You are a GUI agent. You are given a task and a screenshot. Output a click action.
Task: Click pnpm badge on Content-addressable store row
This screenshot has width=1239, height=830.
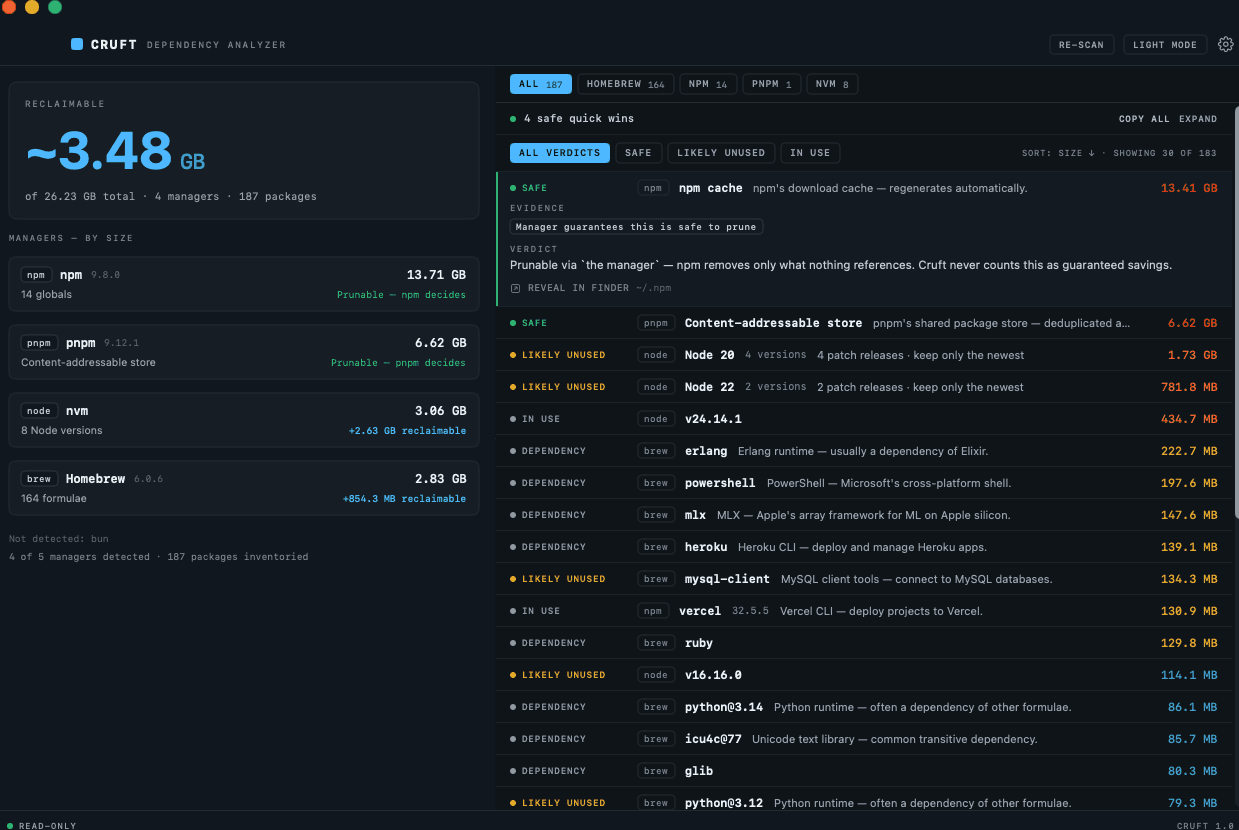tap(656, 323)
